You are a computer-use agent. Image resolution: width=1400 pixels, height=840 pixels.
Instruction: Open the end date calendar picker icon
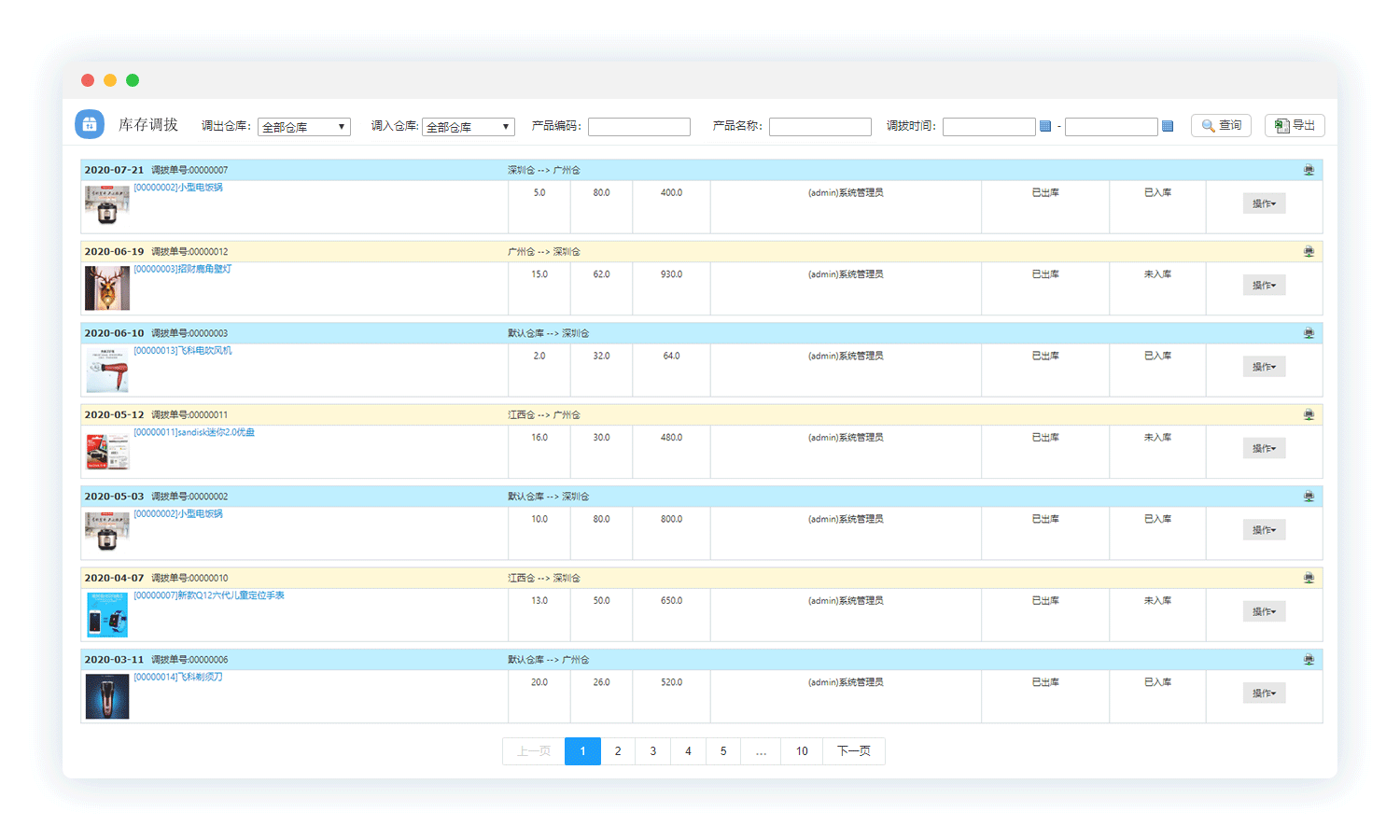point(1168,126)
